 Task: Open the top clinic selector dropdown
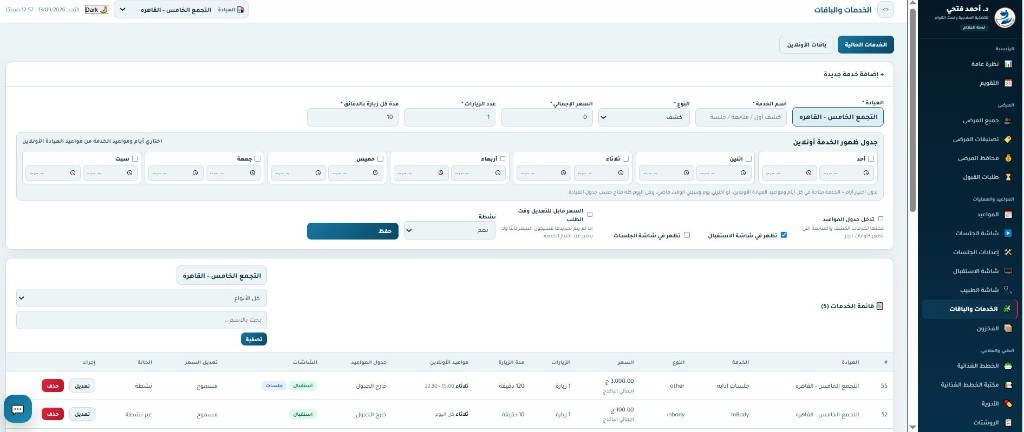[x=181, y=10]
